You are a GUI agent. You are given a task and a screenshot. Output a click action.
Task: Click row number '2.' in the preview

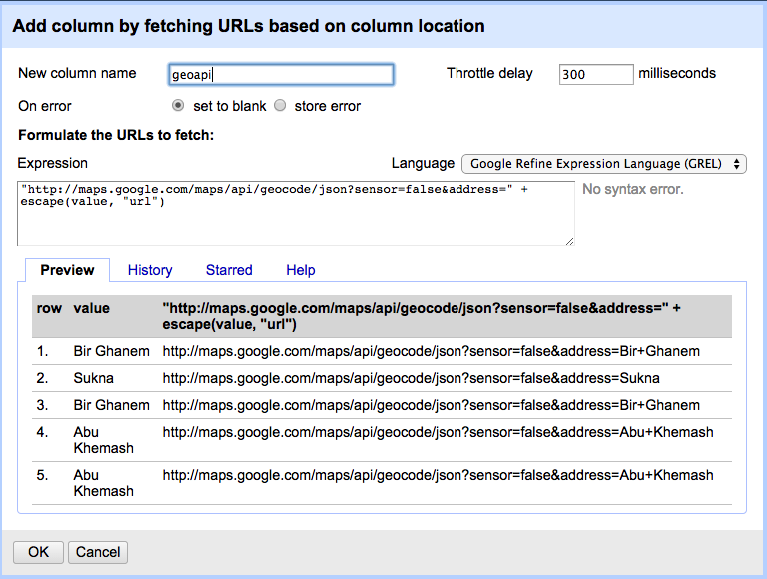tap(43, 378)
